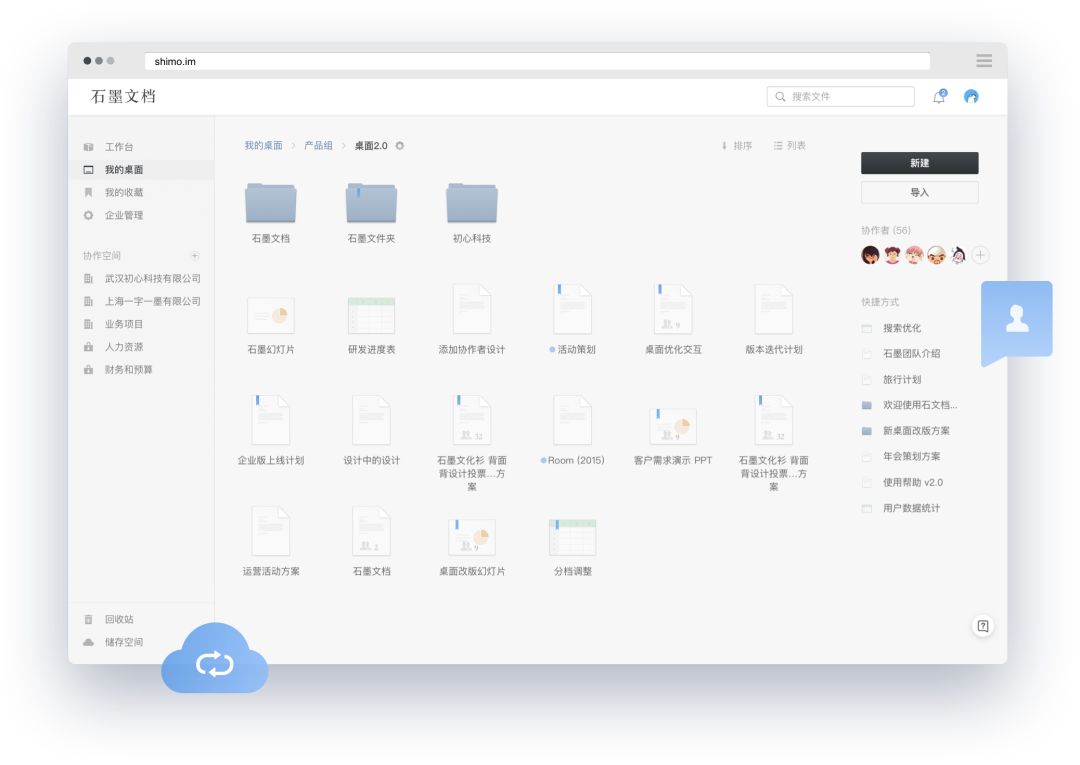Open the 年会策划方案 shortcut
This screenshot has height=765, width=1080.
tap(901, 456)
